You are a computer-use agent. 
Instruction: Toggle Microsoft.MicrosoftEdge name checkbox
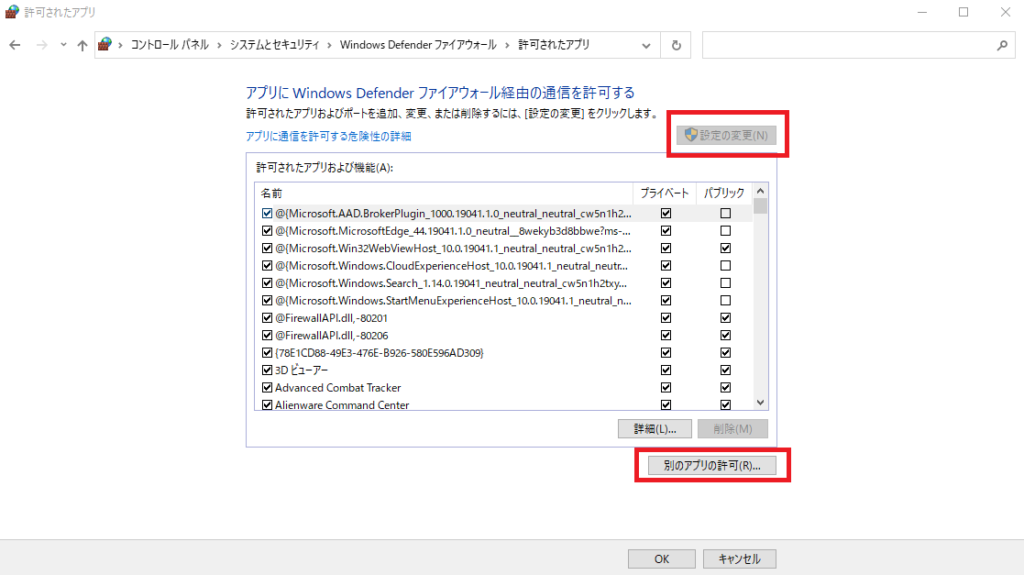click(267, 231)
